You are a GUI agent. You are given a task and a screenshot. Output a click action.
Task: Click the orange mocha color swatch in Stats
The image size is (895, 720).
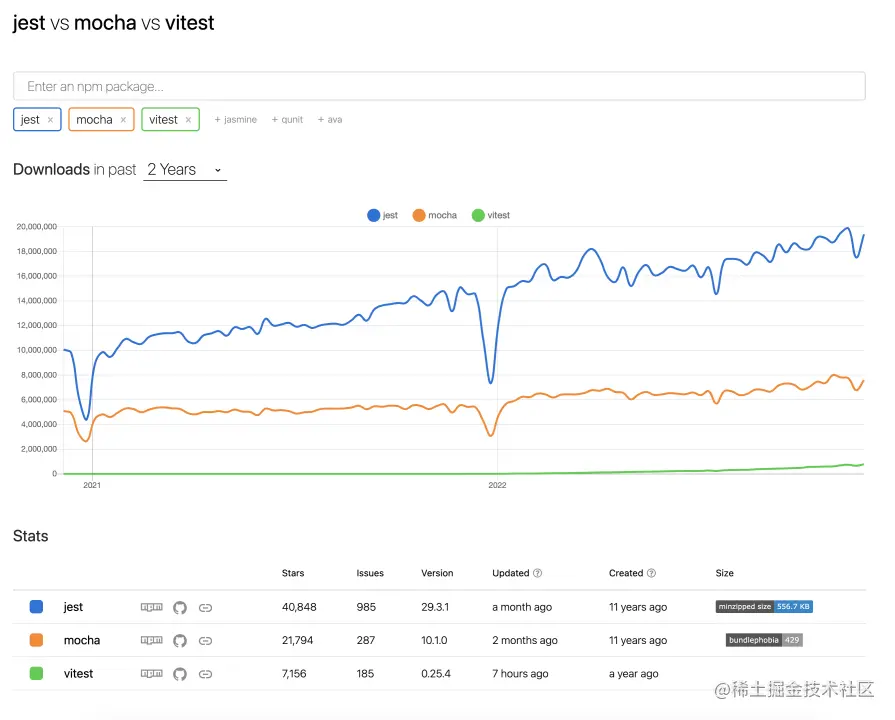coord(37,641)
